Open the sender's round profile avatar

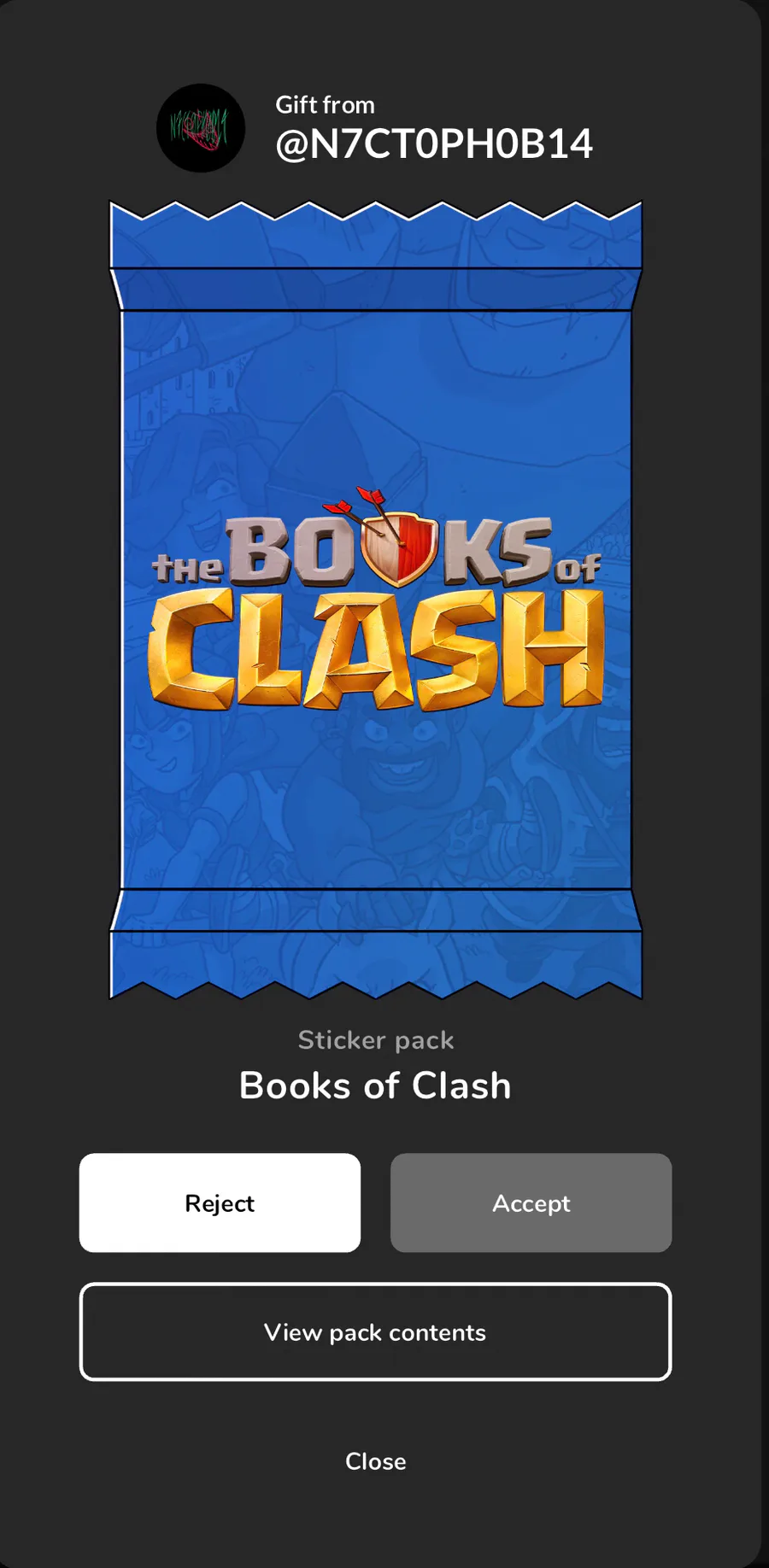(201, 128)
